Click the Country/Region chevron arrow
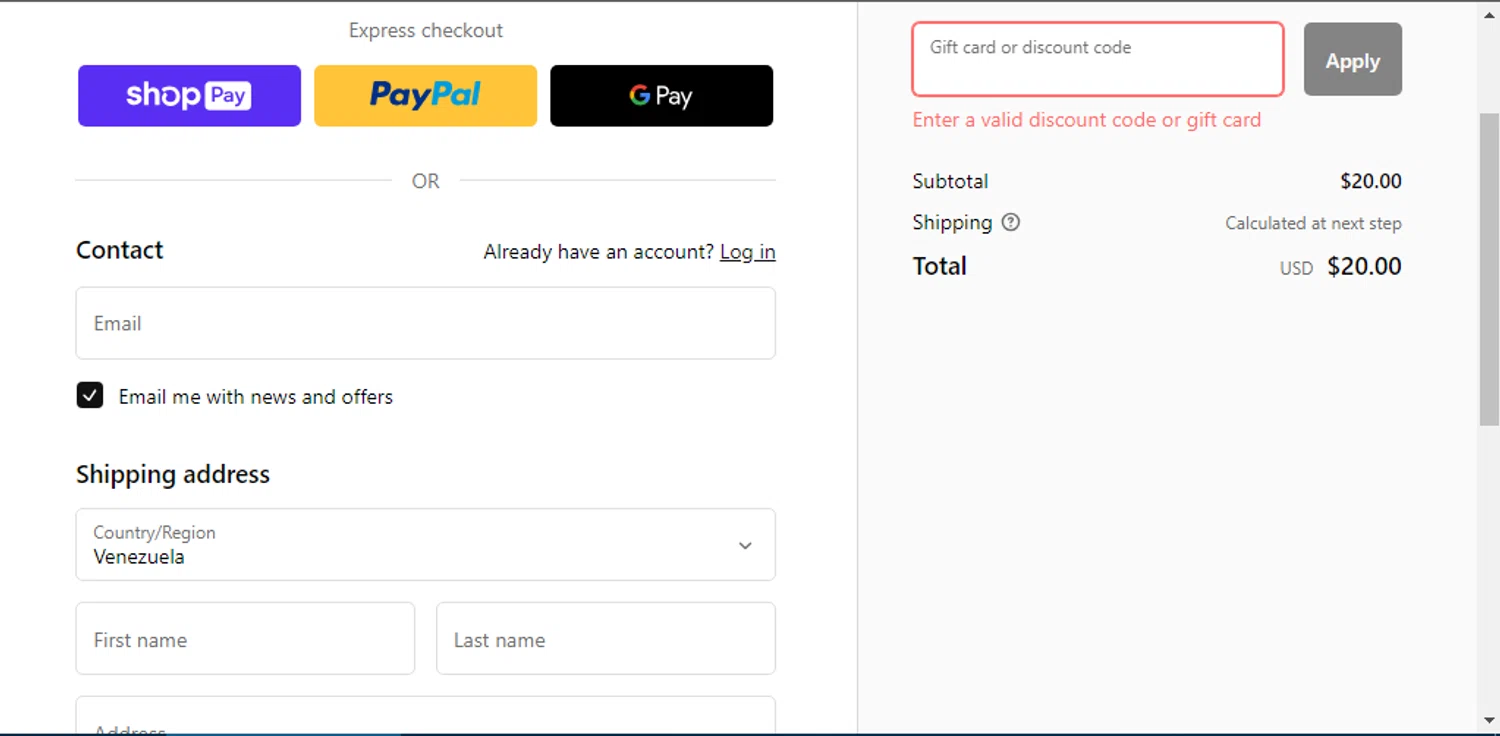 [745, 545]
